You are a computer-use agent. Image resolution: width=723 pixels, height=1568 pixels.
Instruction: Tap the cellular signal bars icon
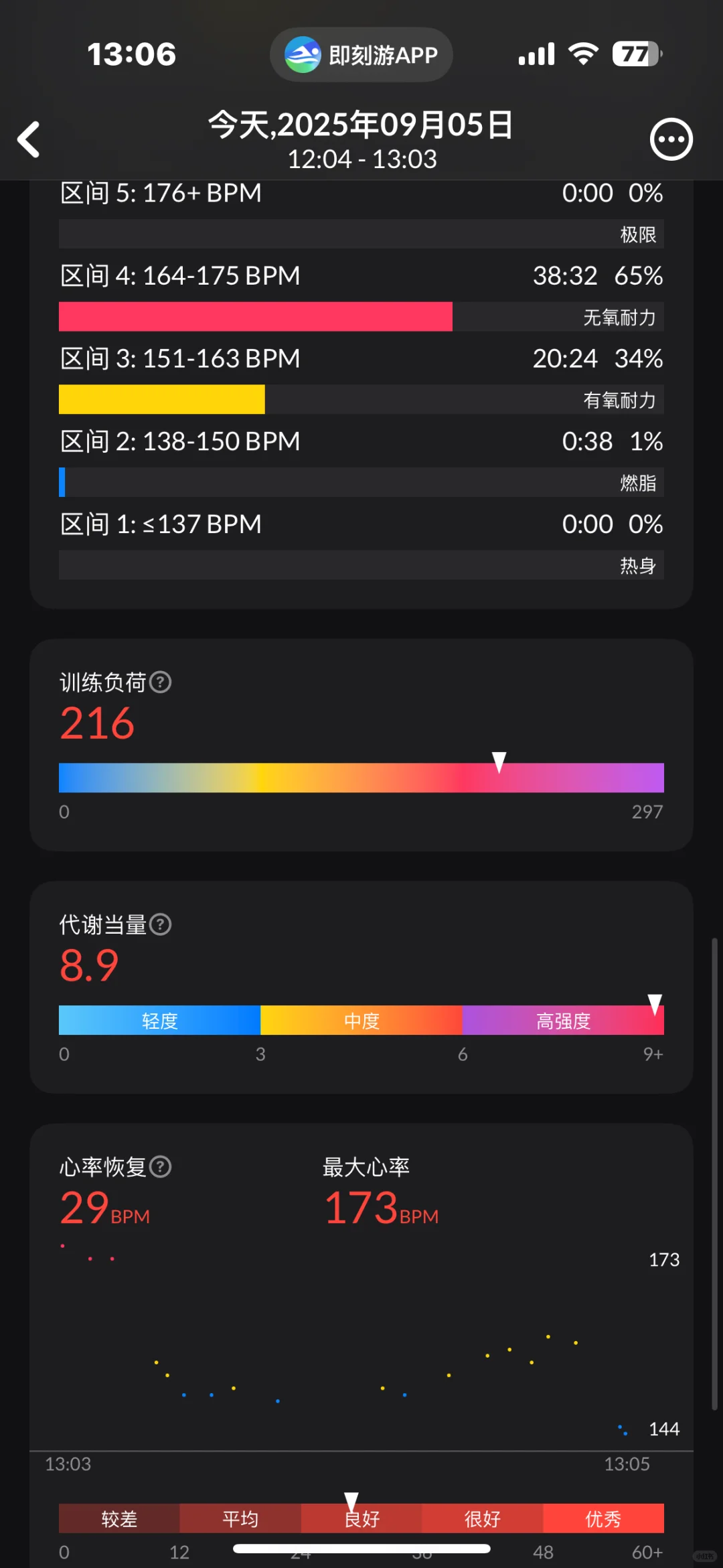point(536,54)
